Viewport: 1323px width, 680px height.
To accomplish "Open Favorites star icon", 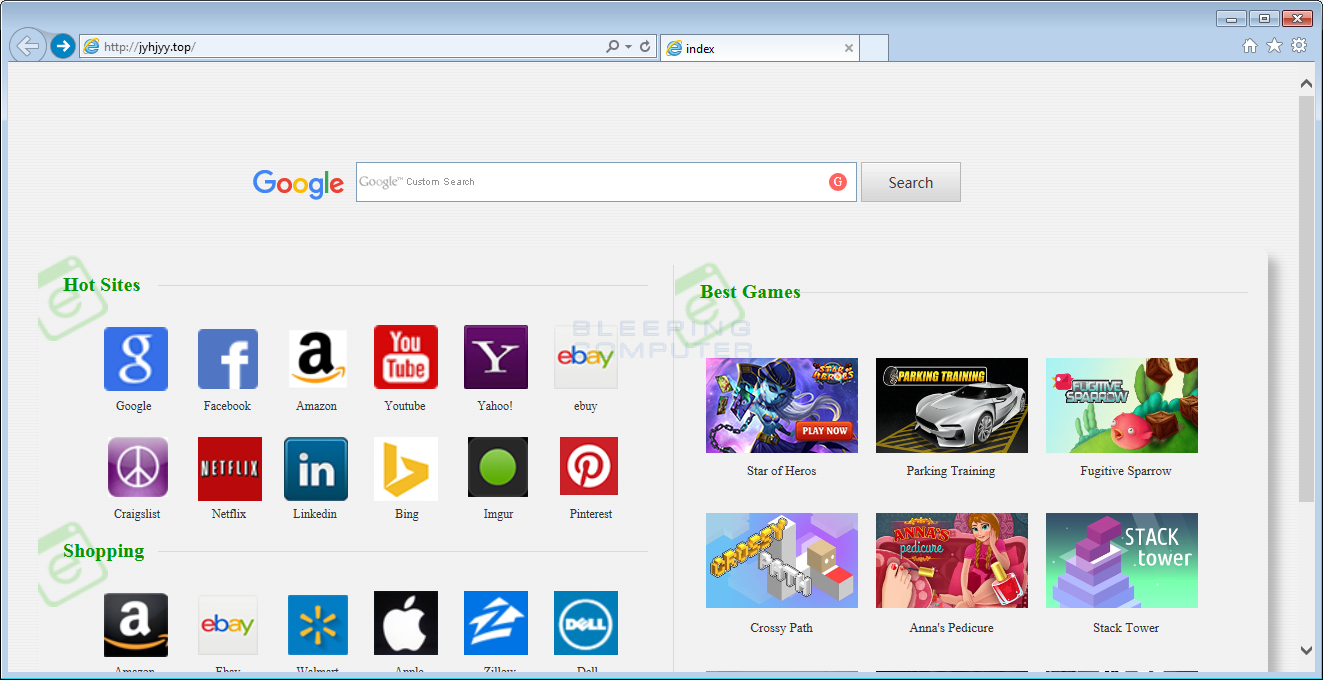I will pyautogui.click(x=1274, y=45).
